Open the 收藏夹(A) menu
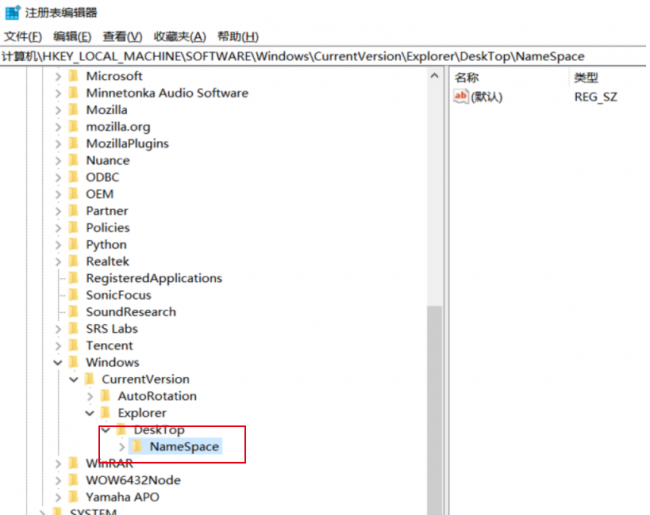The image size is (650, 515). (179, 36)
